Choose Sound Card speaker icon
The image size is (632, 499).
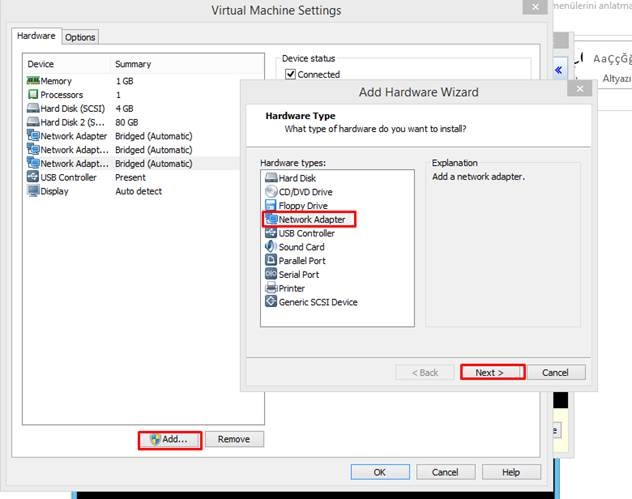tap(271, 246)
